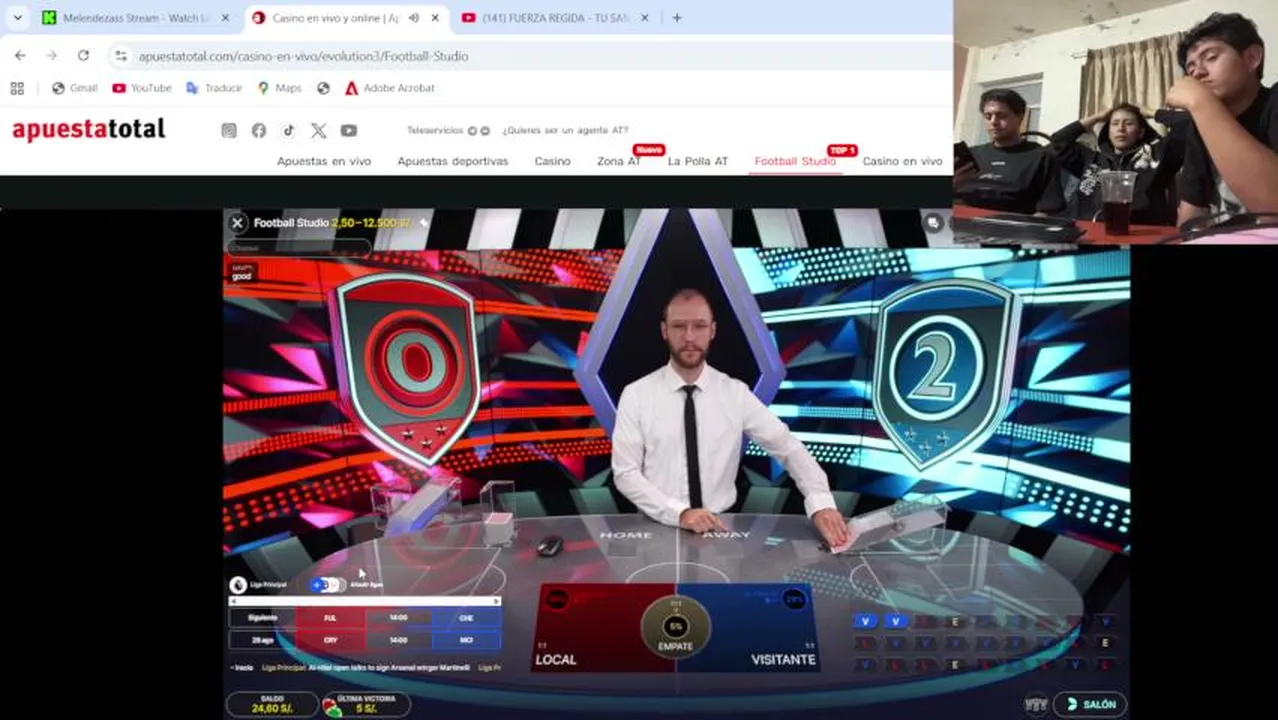Screen dimensions: 1278x720
Task: Open the Traducir bookmark
Action: click(214, 88)
